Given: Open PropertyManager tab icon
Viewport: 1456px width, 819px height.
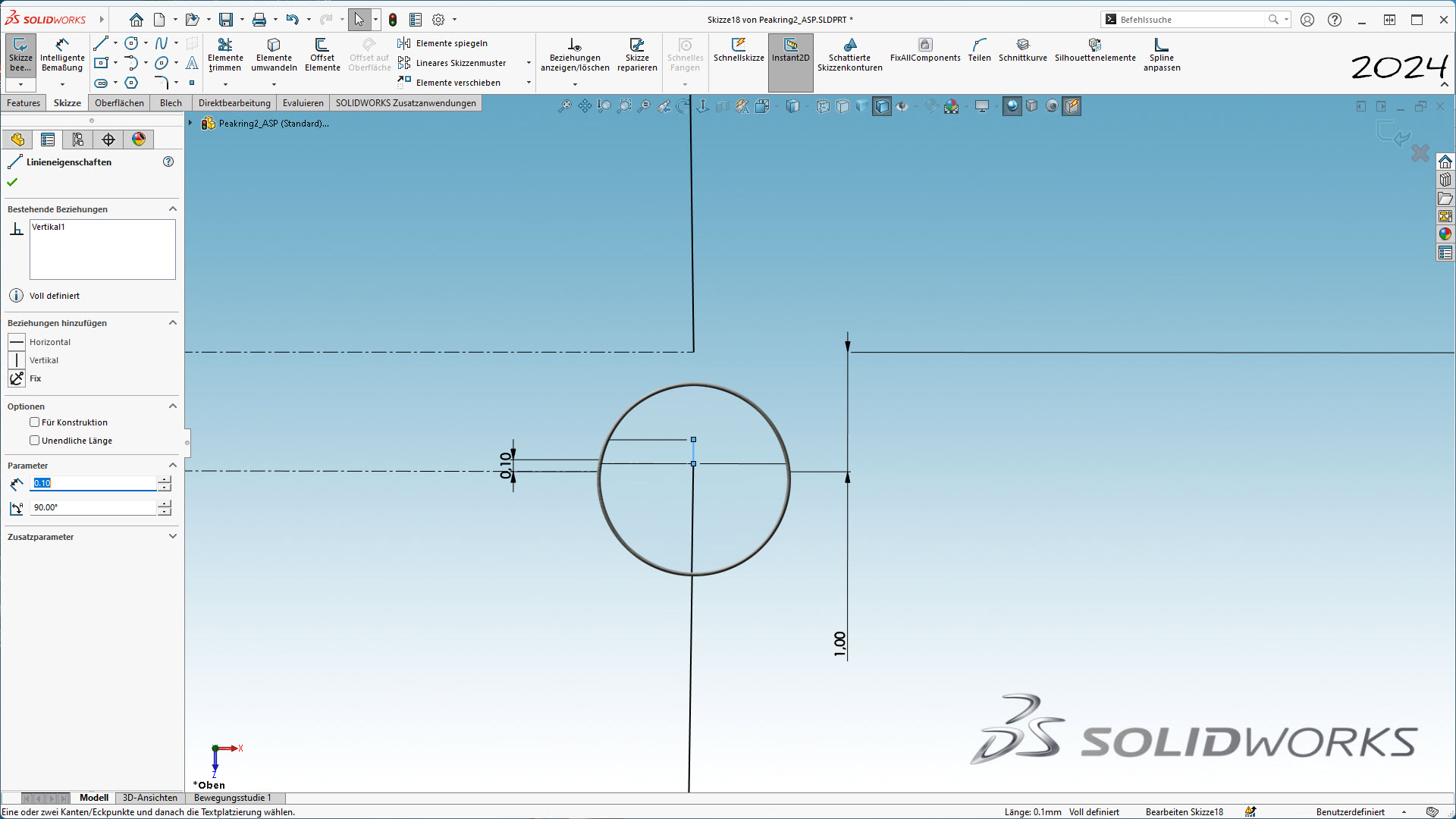Looking at the screenshot, I should click(48, 140).
